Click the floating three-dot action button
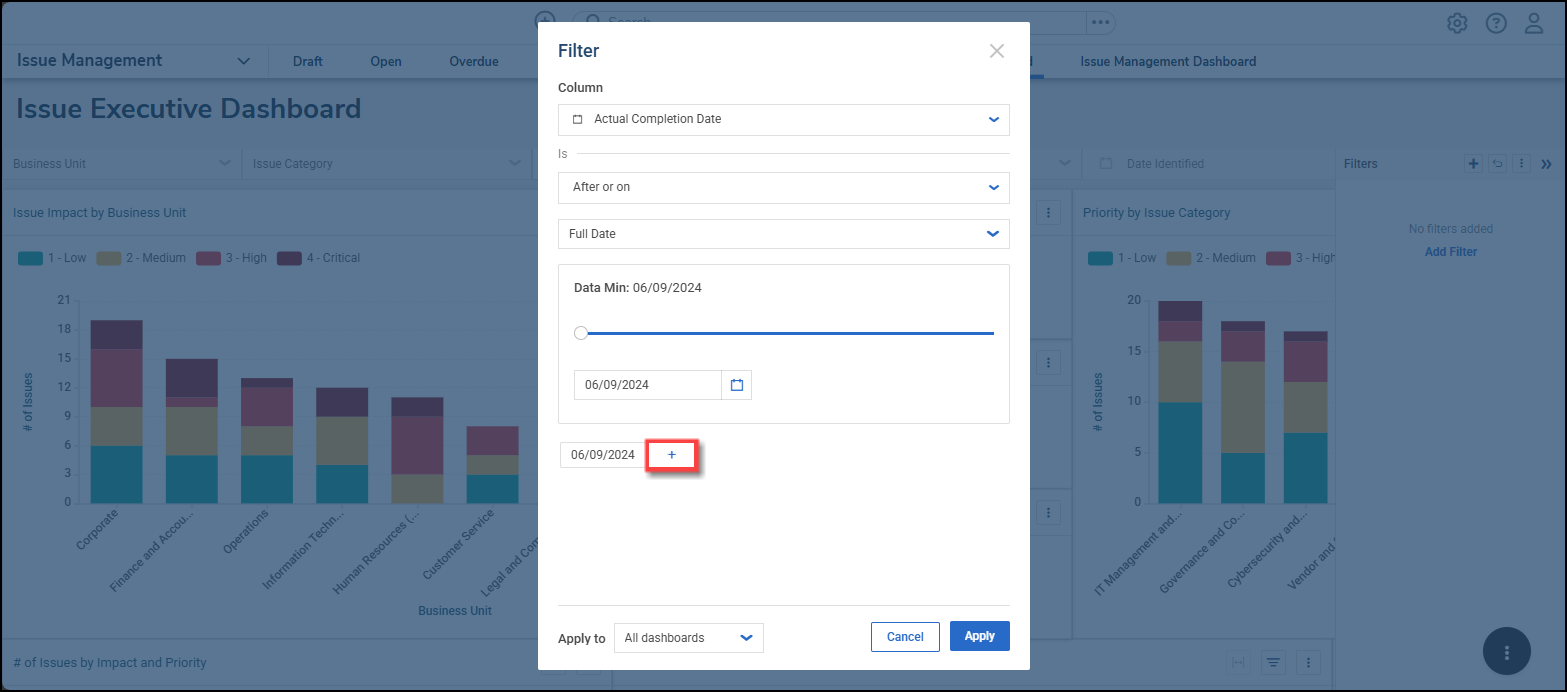The height and width of the screenshot is (692, 1567). [x=1506, y=652]
